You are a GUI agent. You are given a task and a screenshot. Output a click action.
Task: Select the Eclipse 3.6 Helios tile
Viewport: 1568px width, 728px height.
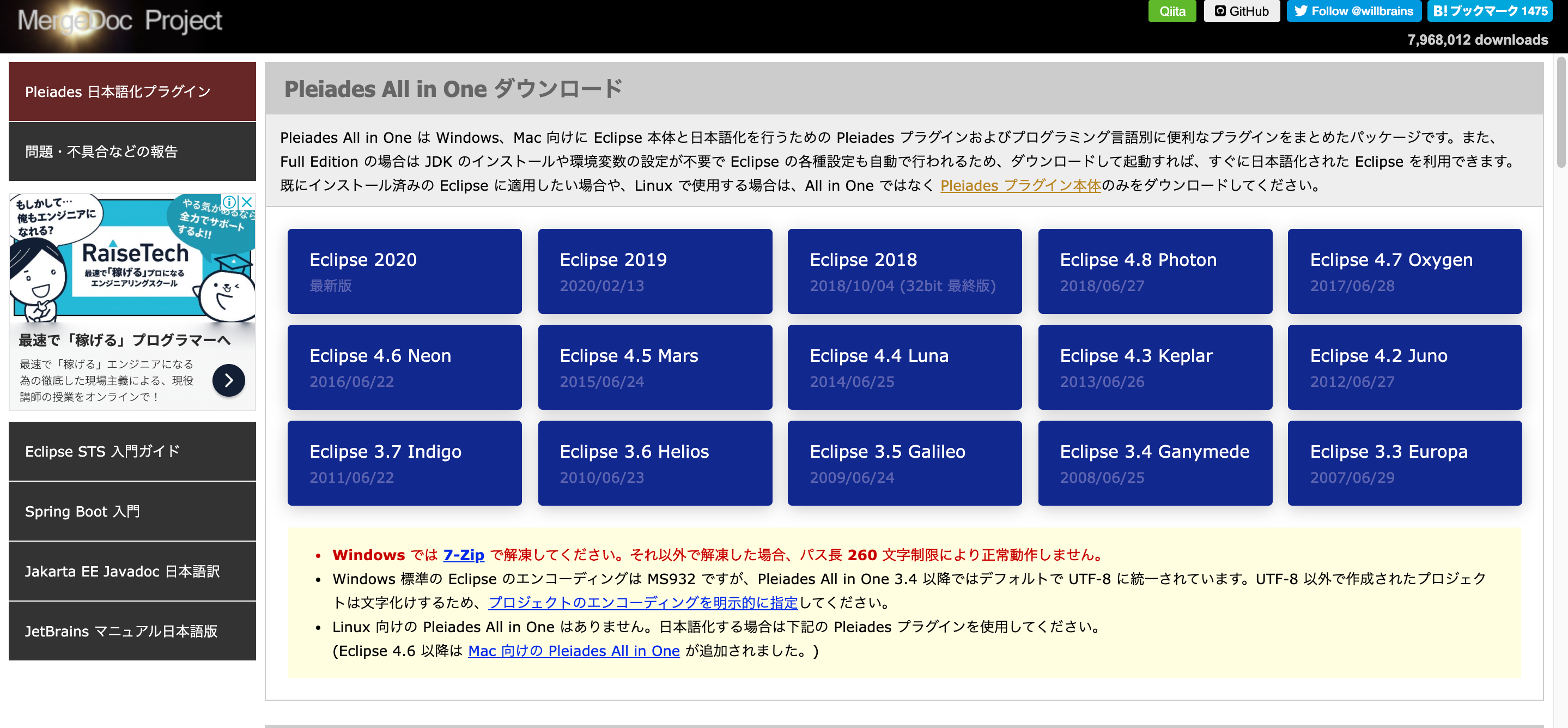(x=655, y=463)
